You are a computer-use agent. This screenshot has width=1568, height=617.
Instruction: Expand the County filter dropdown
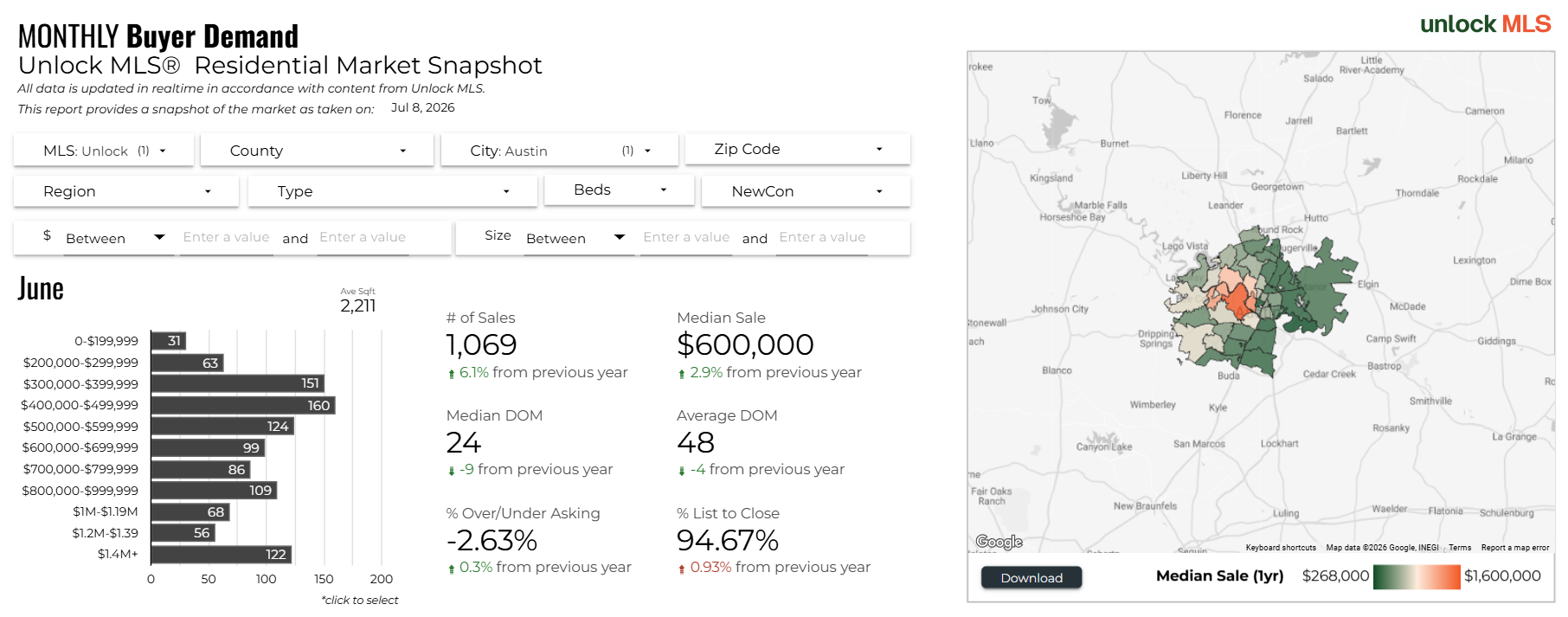point(317,151)
